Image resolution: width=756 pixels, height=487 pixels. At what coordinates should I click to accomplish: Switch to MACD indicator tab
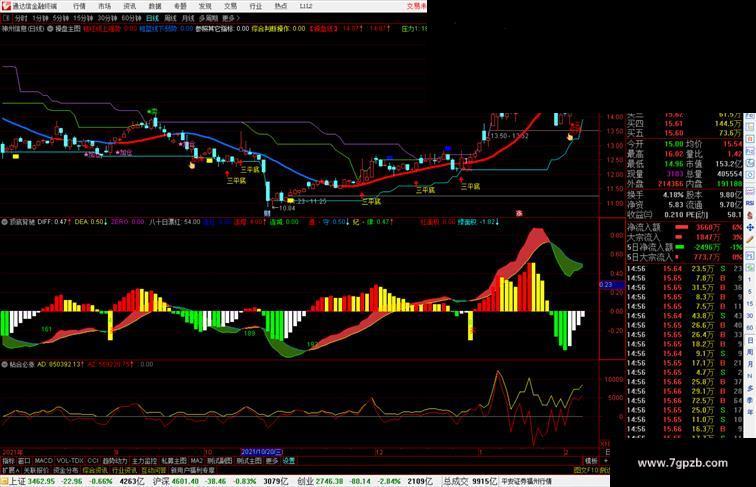pos(43,461)
